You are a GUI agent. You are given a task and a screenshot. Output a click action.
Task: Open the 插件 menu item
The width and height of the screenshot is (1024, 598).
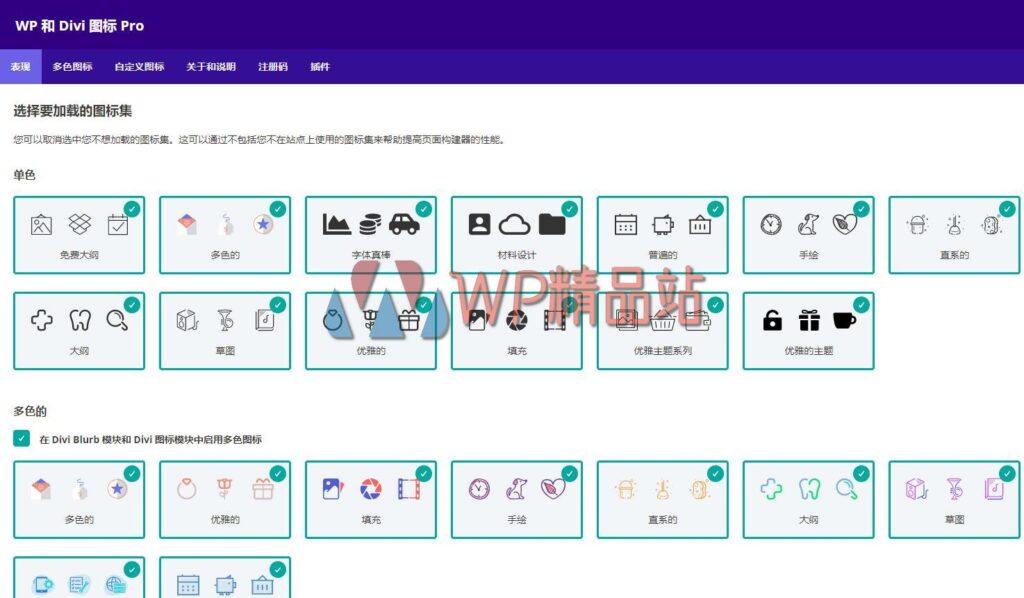tap(320, 67)
